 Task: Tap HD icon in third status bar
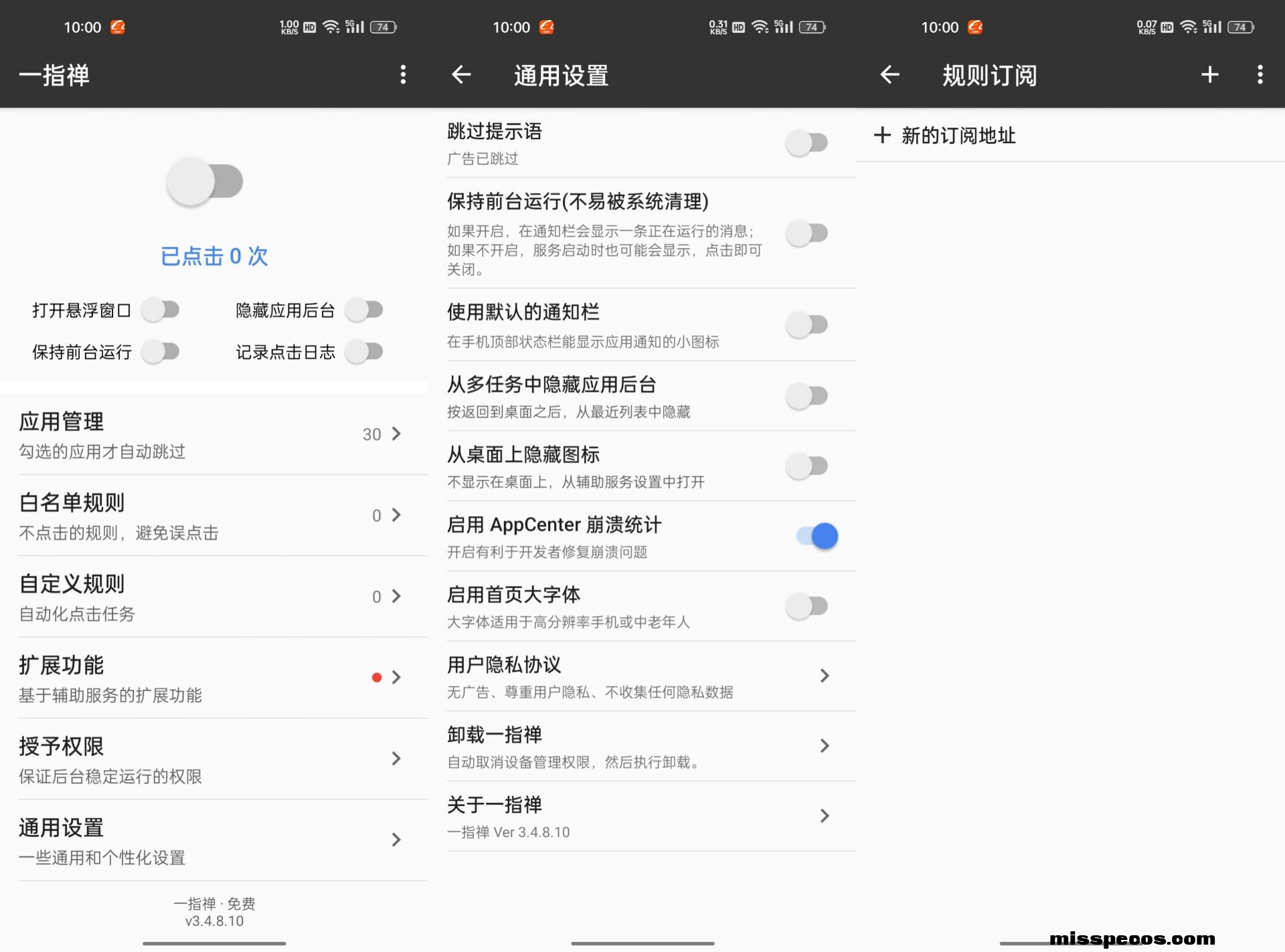tap(1167, 27)
